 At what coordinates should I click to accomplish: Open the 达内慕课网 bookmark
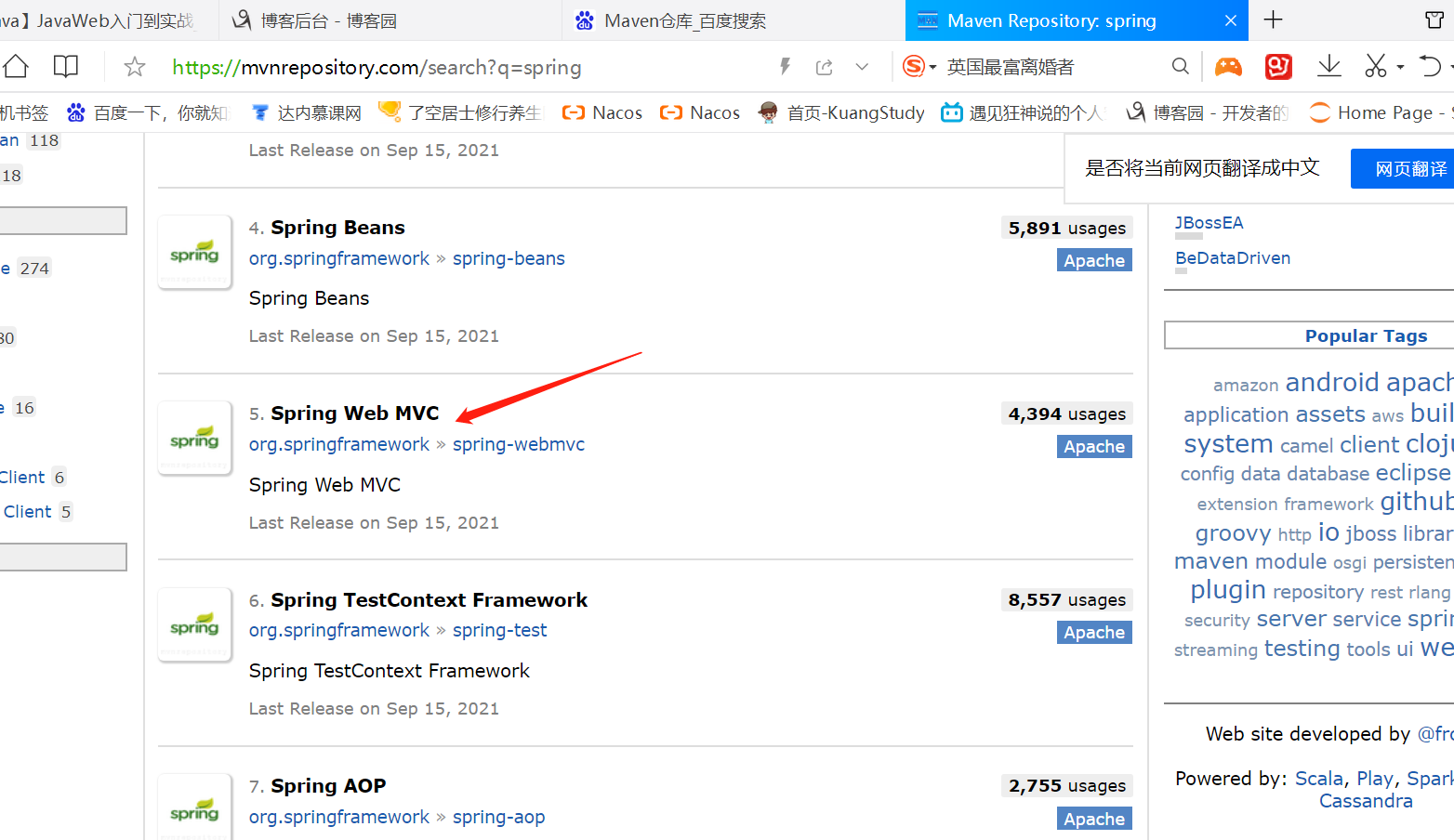click(306, 112)
